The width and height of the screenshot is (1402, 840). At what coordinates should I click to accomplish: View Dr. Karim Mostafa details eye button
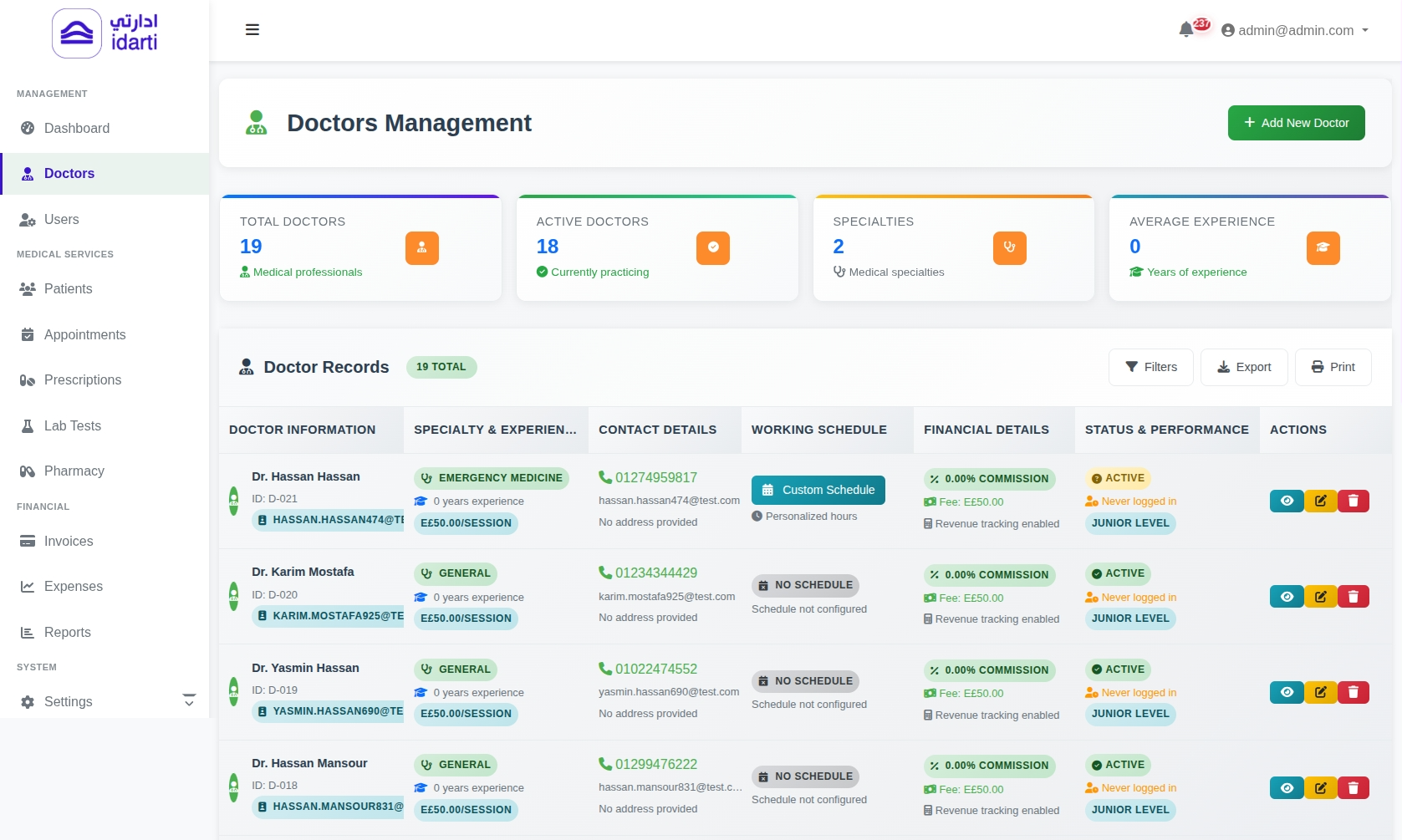click(1287, 597)
